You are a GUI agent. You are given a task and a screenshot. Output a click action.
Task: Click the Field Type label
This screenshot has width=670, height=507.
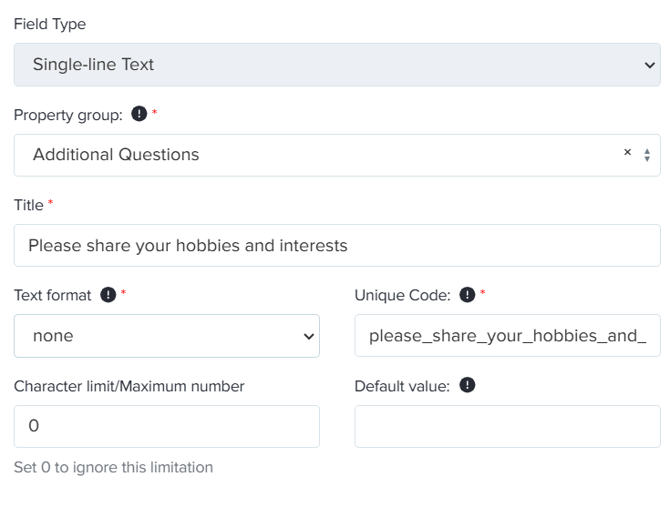coord(49,24)
